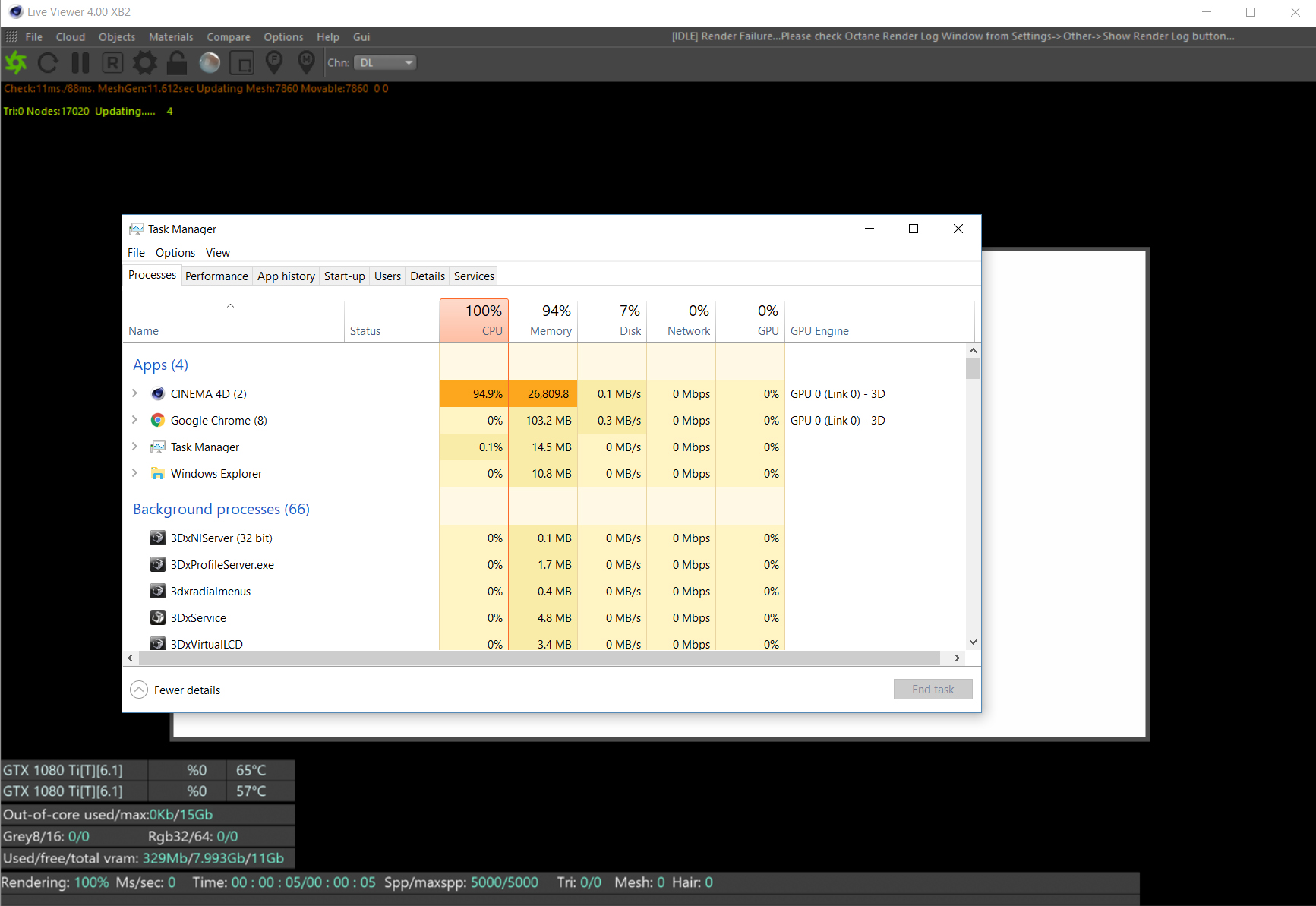Click the horizontal scrollbar right arrow
The width and height of the screenshot is (1316, 906).
click(x=957, y=658)
